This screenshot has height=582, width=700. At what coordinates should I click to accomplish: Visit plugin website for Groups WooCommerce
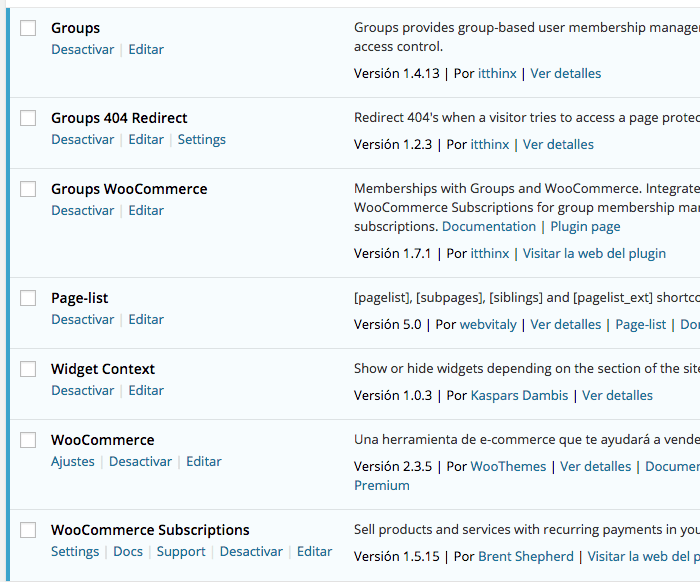pyautogui.click(x=594, y=254)
